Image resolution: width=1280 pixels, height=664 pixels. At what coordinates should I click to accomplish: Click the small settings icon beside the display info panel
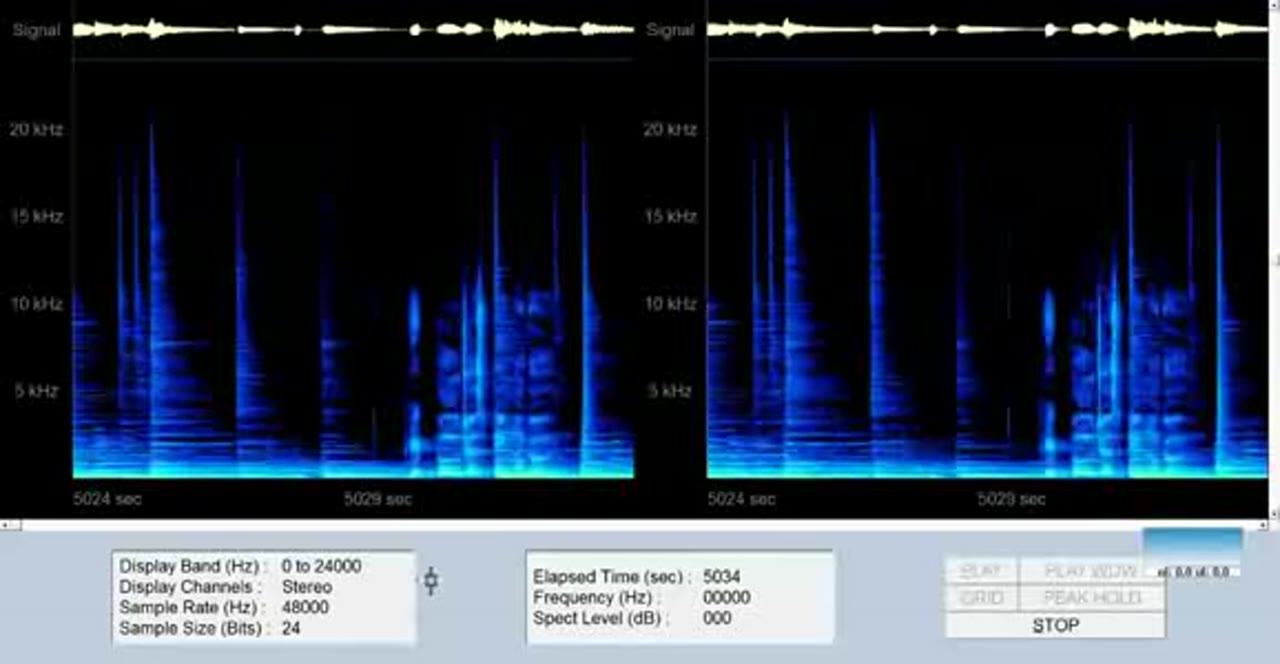coord(431,580)
